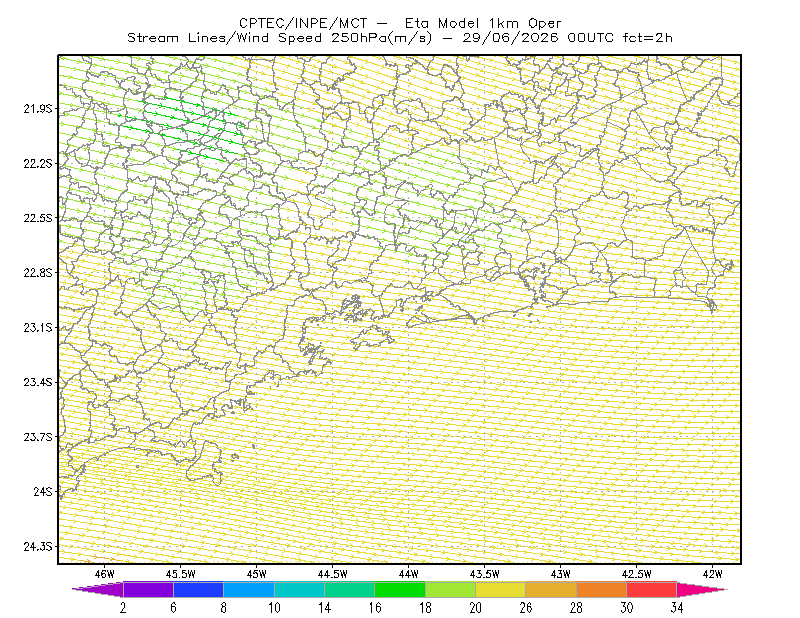This screenshot has height=618, width=800.
Task: Click longitude label 44.5W
Action: click(333, 574)
